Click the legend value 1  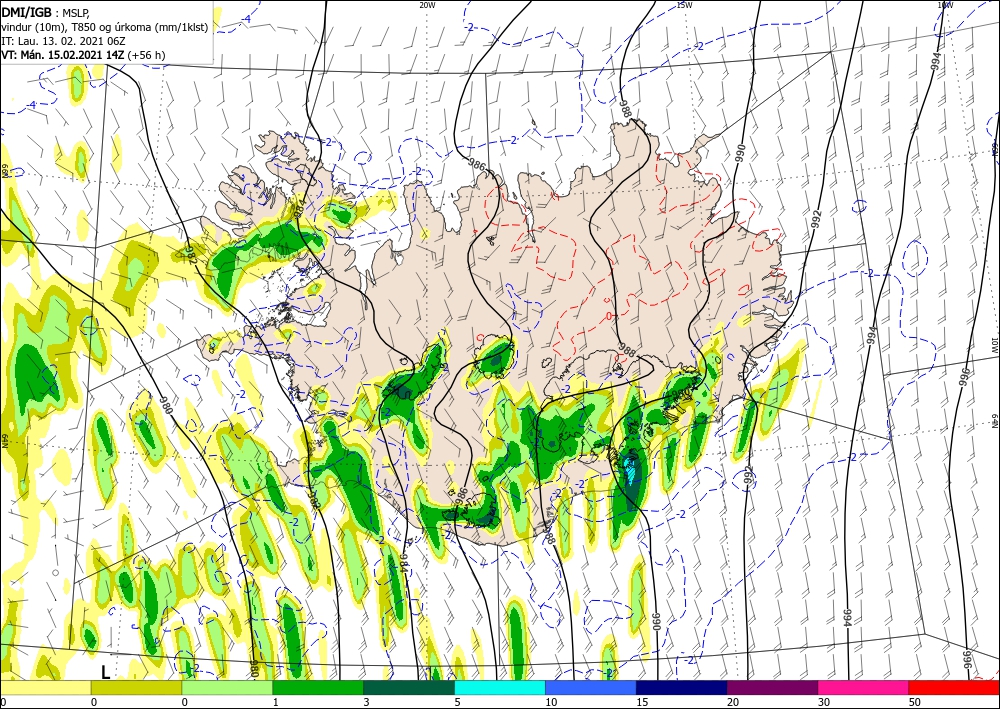pos(276,702)
